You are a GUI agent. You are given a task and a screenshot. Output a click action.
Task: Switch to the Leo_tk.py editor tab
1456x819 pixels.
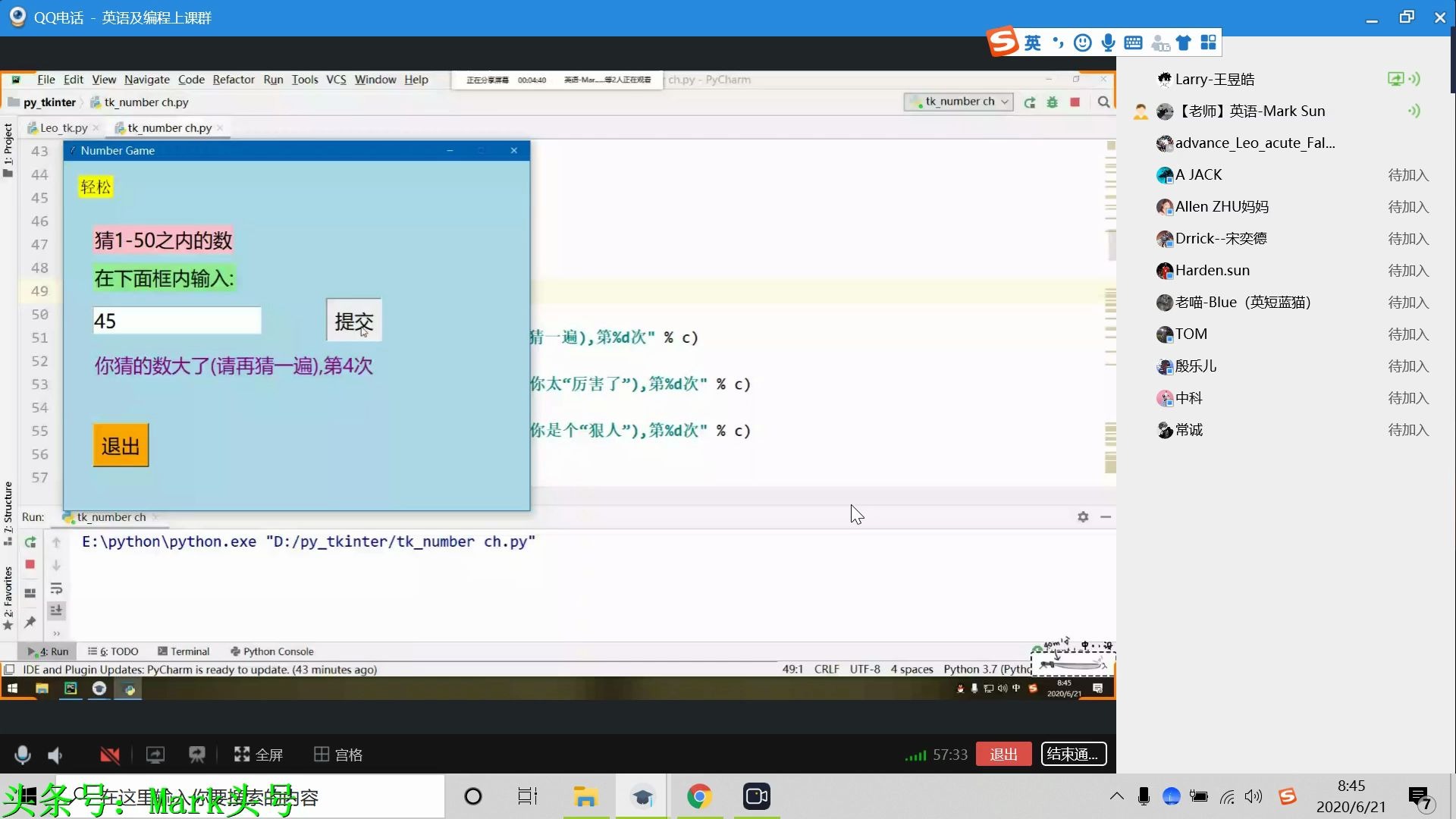point(64,128)
